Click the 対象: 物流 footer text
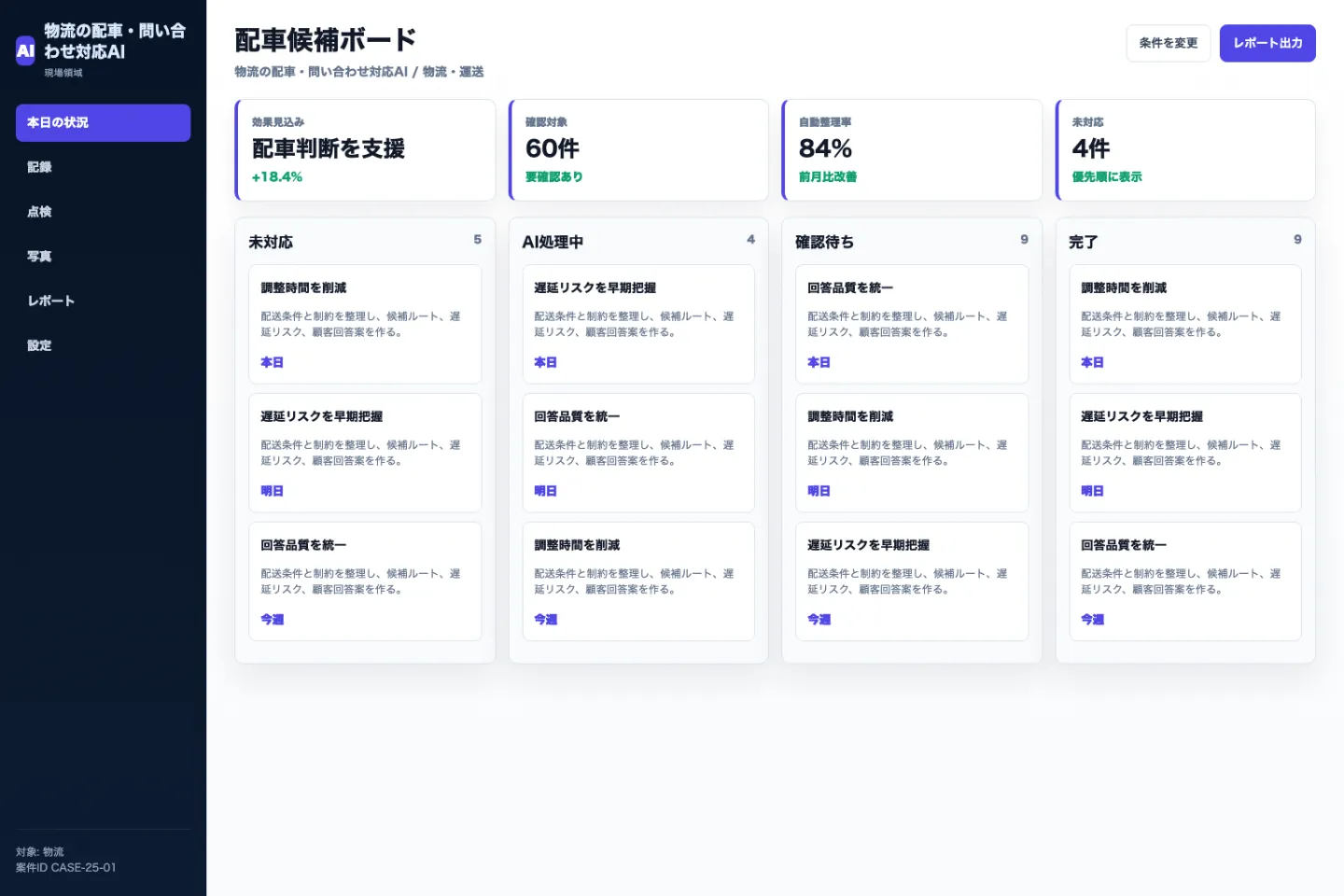Viewport: 1344px width, 896px height. point(40,852)
